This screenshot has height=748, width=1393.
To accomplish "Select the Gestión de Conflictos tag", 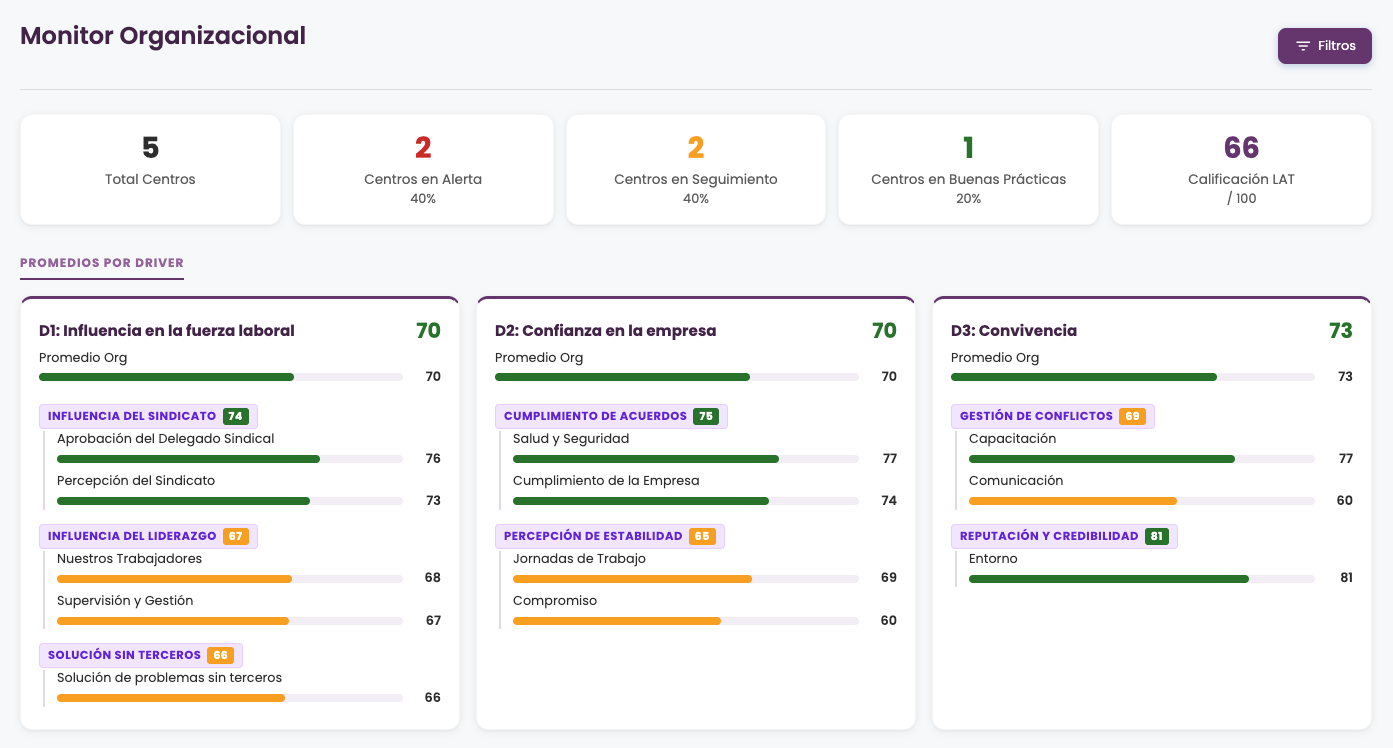I will point(1053,416).
